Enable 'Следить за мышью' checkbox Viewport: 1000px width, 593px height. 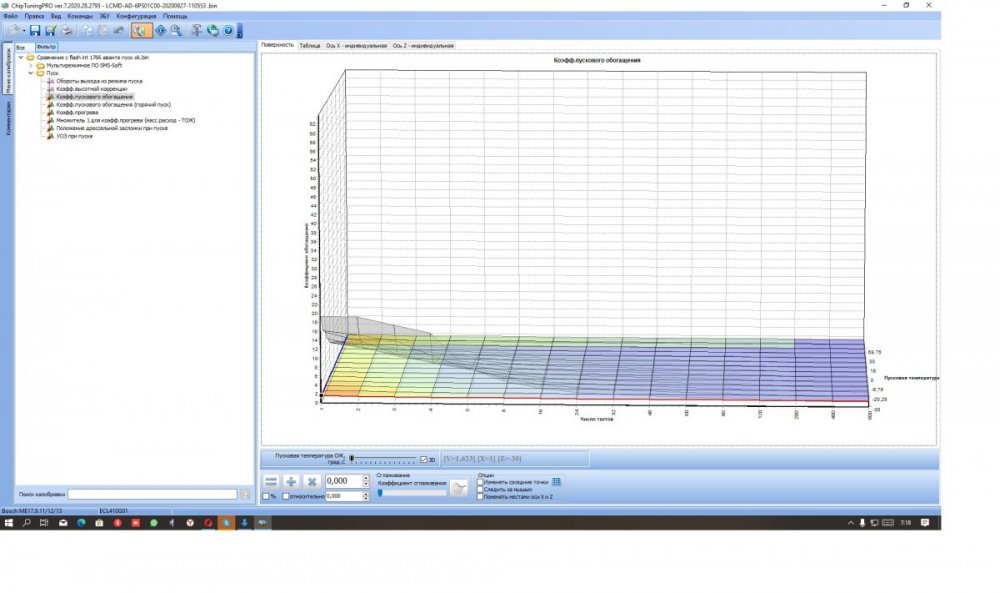(x=481, y=489)
